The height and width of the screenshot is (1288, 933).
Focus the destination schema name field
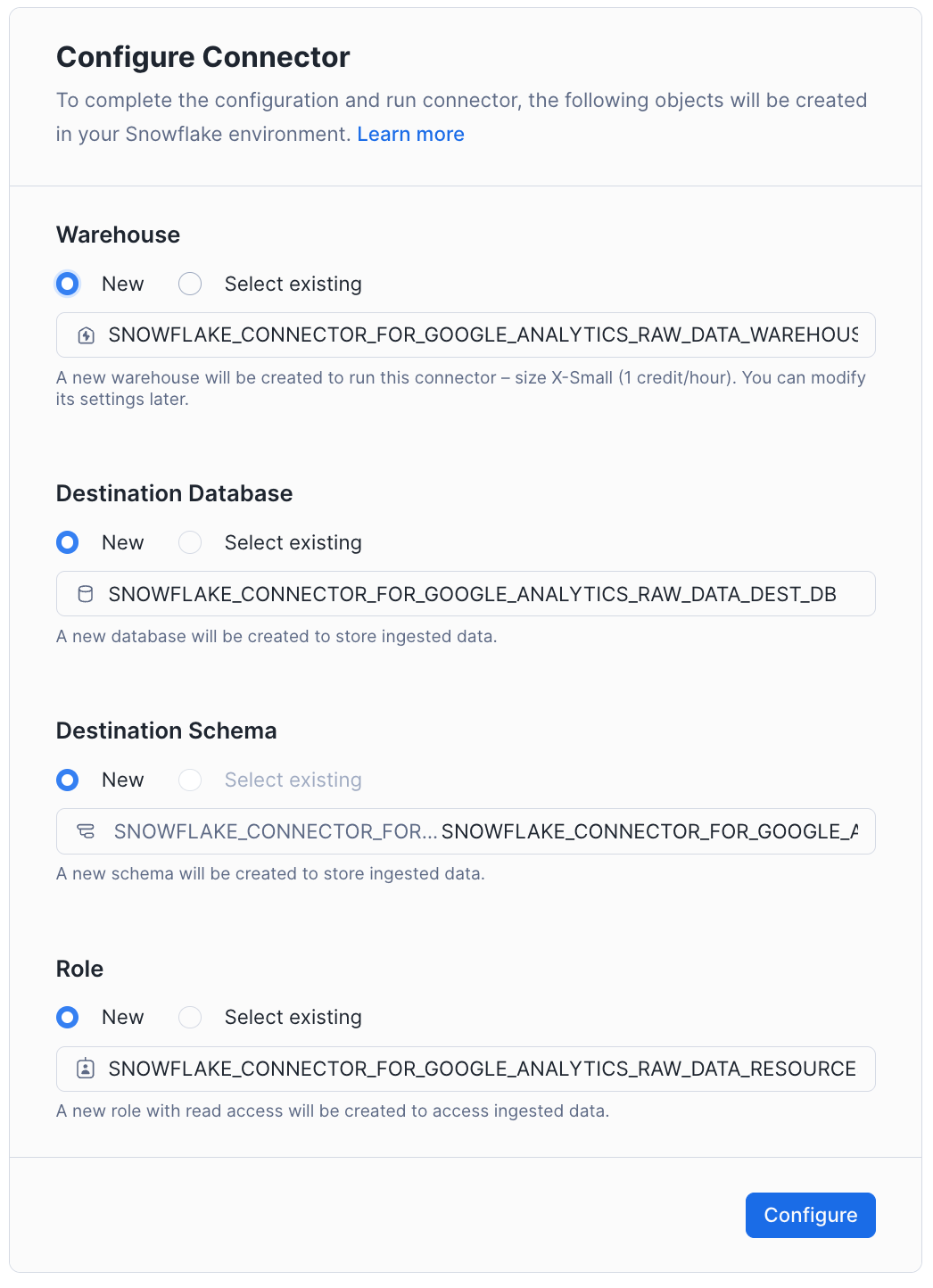(466, 831)
